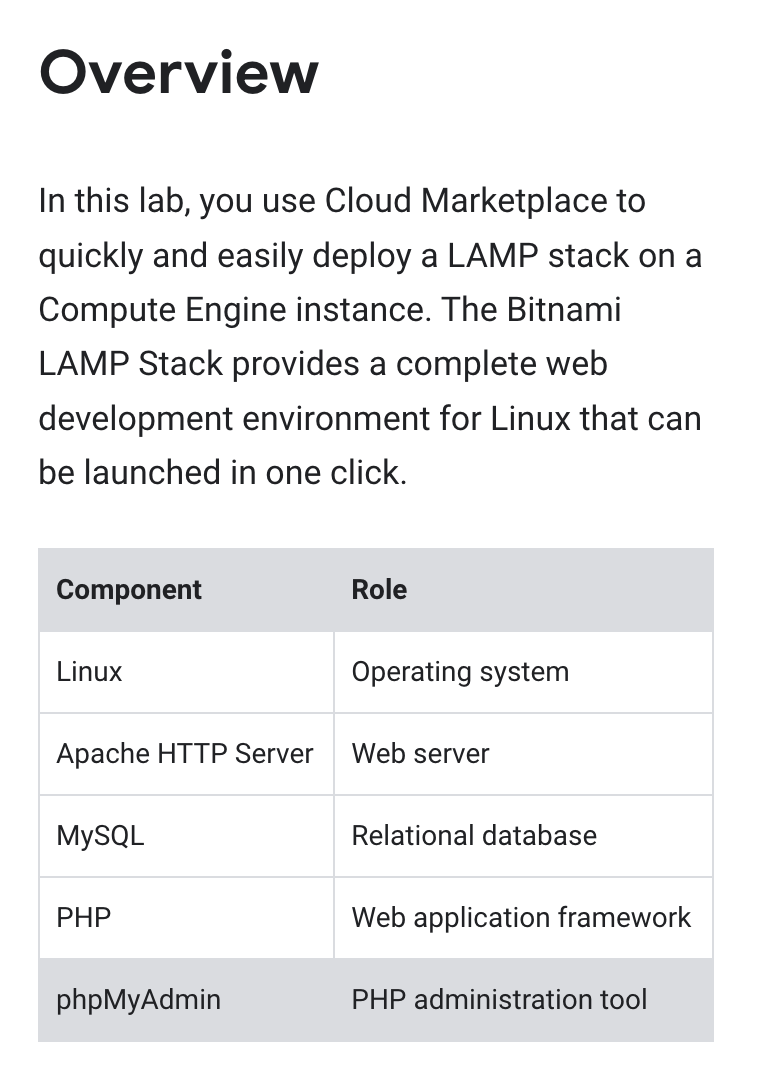Click the Linux table cell

coord(186,672)
